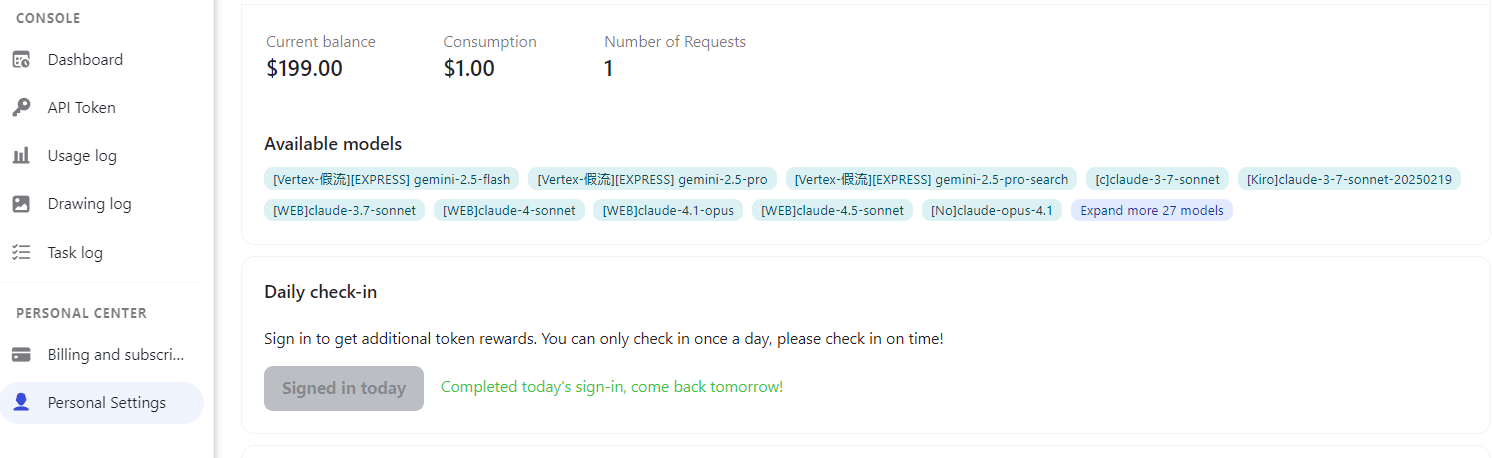1492x458 pixels.
Task: Click the Personal Settings user icon
Action: [x=21, y=403]
